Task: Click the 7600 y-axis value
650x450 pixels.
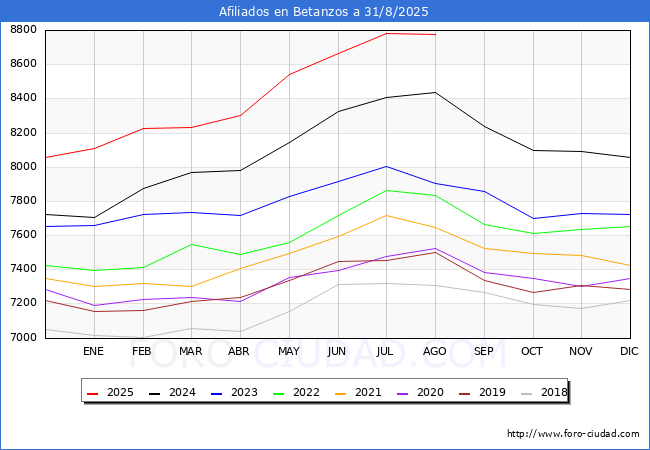Action: [x=23, y=235]
